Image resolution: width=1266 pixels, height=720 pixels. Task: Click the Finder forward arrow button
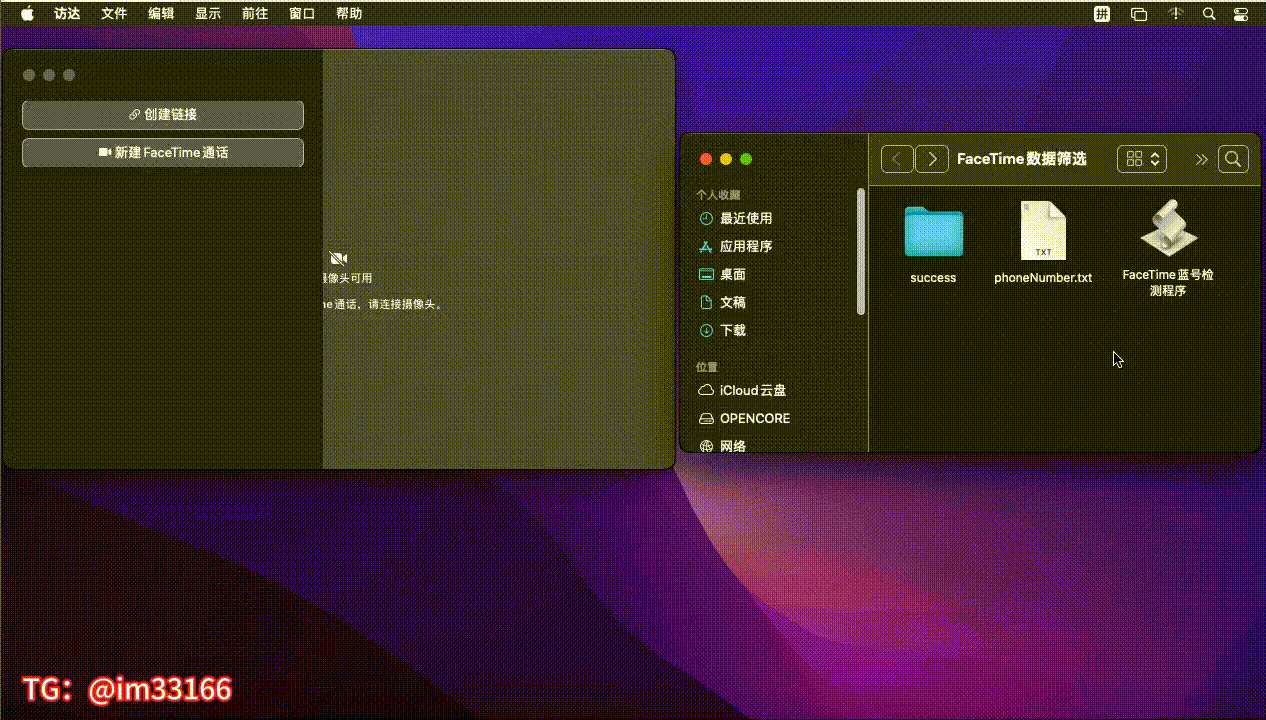pyautogui.click(x=932, y=159)
